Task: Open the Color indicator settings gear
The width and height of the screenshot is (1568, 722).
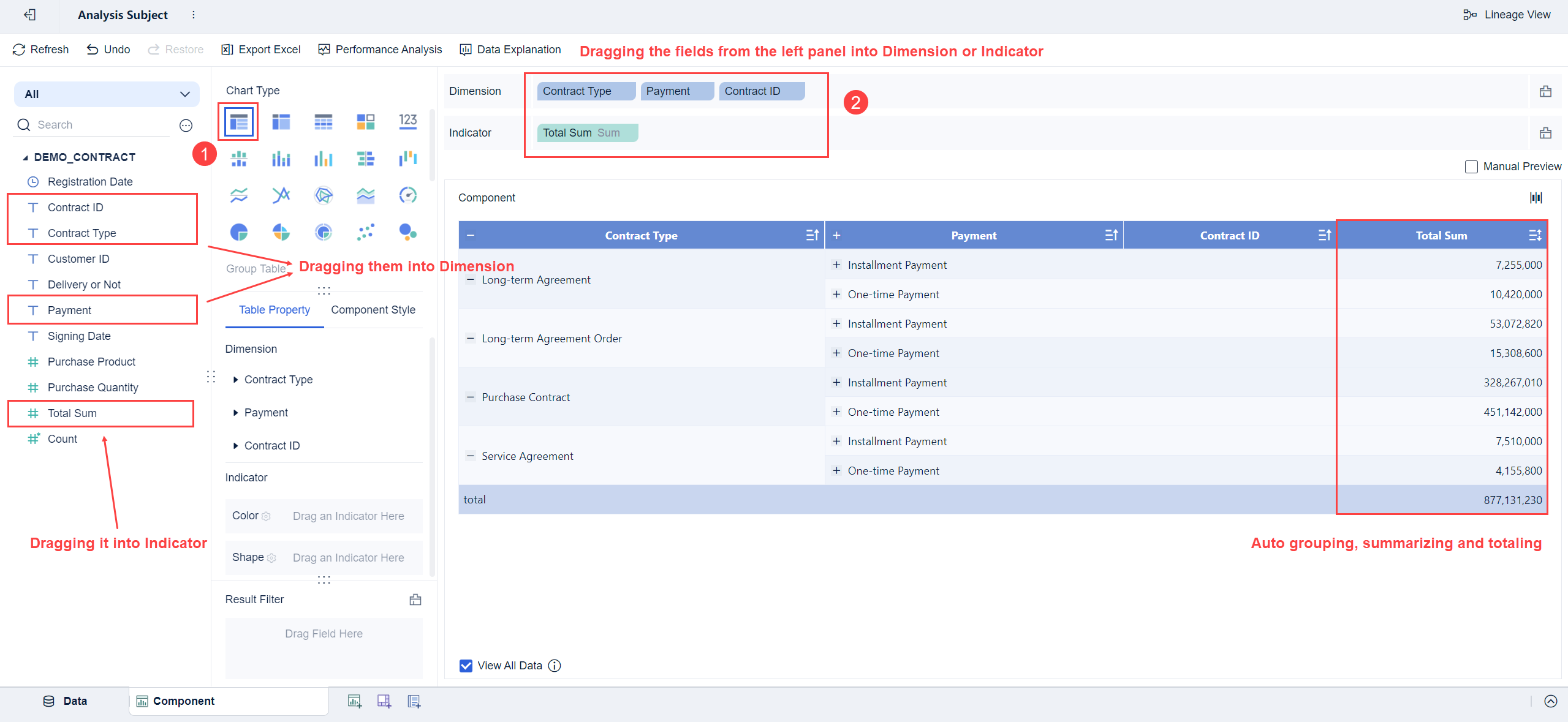Action: click(266, 516)
